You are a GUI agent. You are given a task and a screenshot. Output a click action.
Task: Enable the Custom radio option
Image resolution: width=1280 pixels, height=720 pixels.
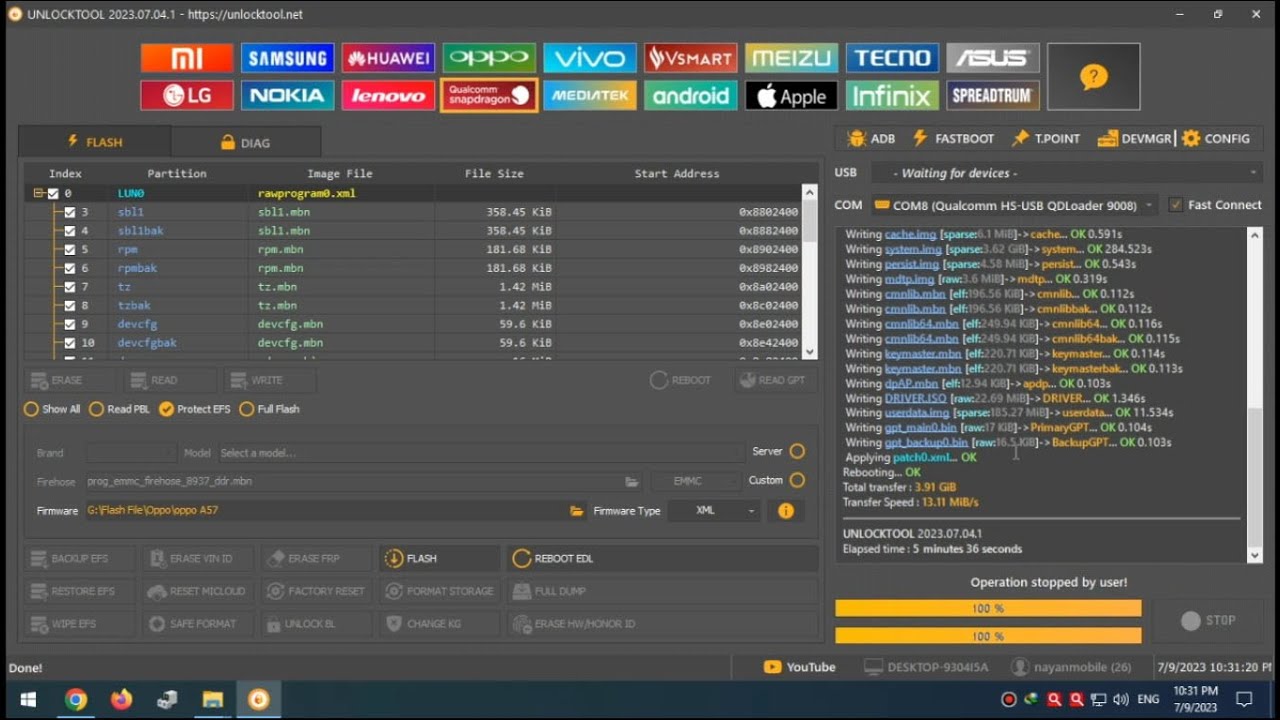point(797,480)
